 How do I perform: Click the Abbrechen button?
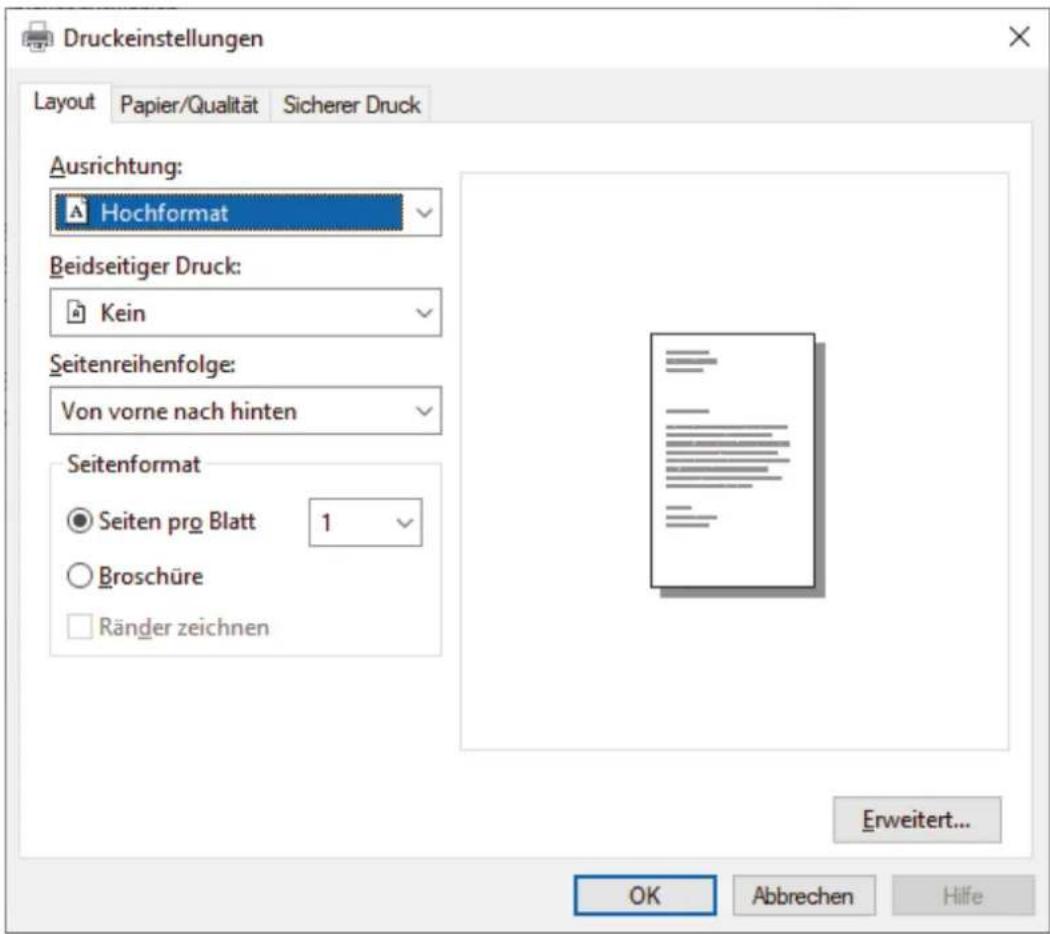[804, 896]
